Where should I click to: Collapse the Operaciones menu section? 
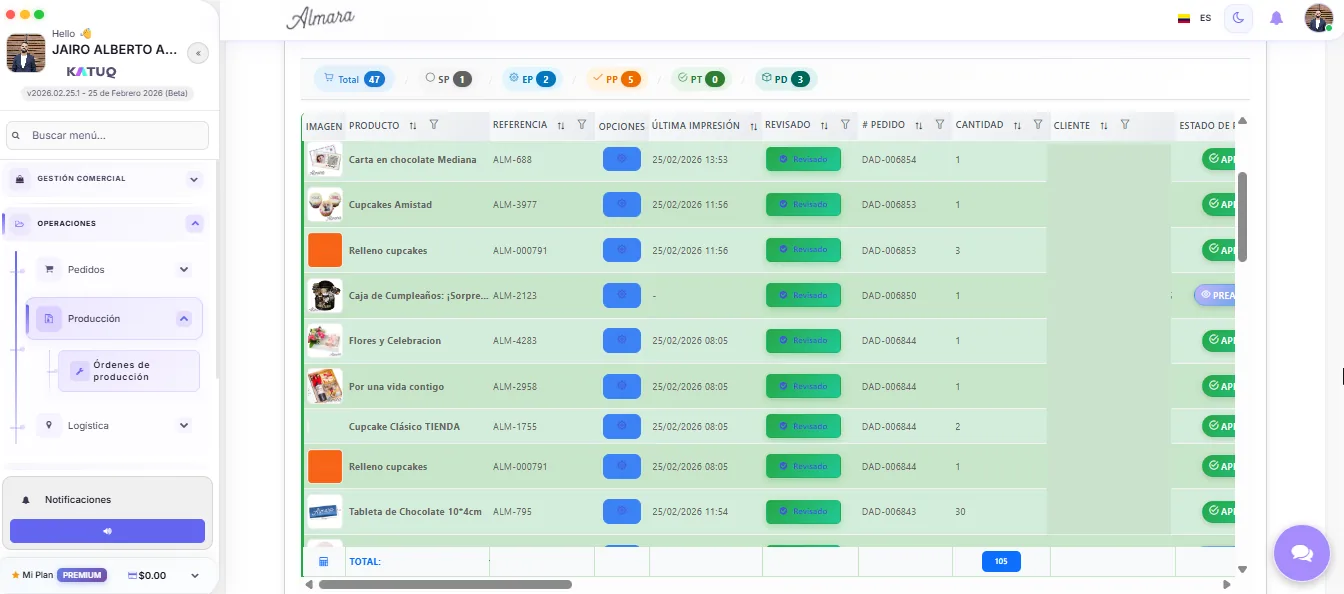coord(195,224)
